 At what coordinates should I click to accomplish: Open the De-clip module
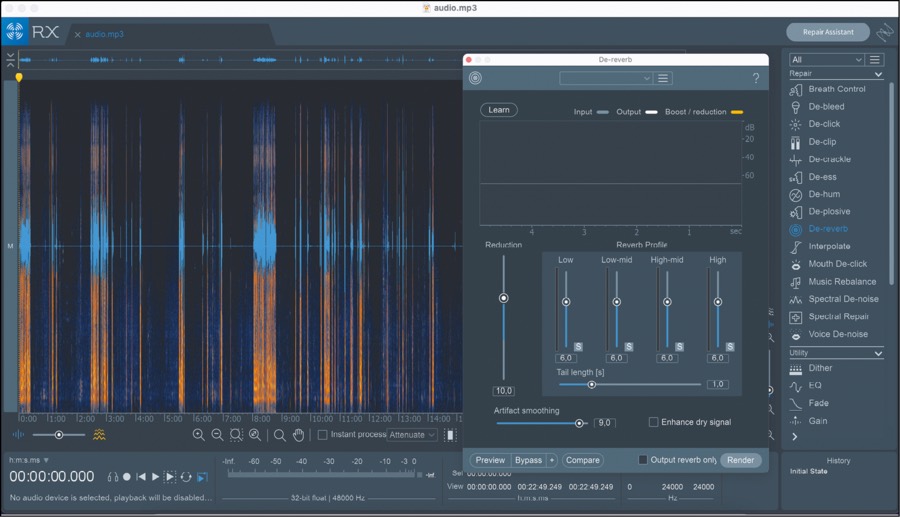[x=813, y=142]
